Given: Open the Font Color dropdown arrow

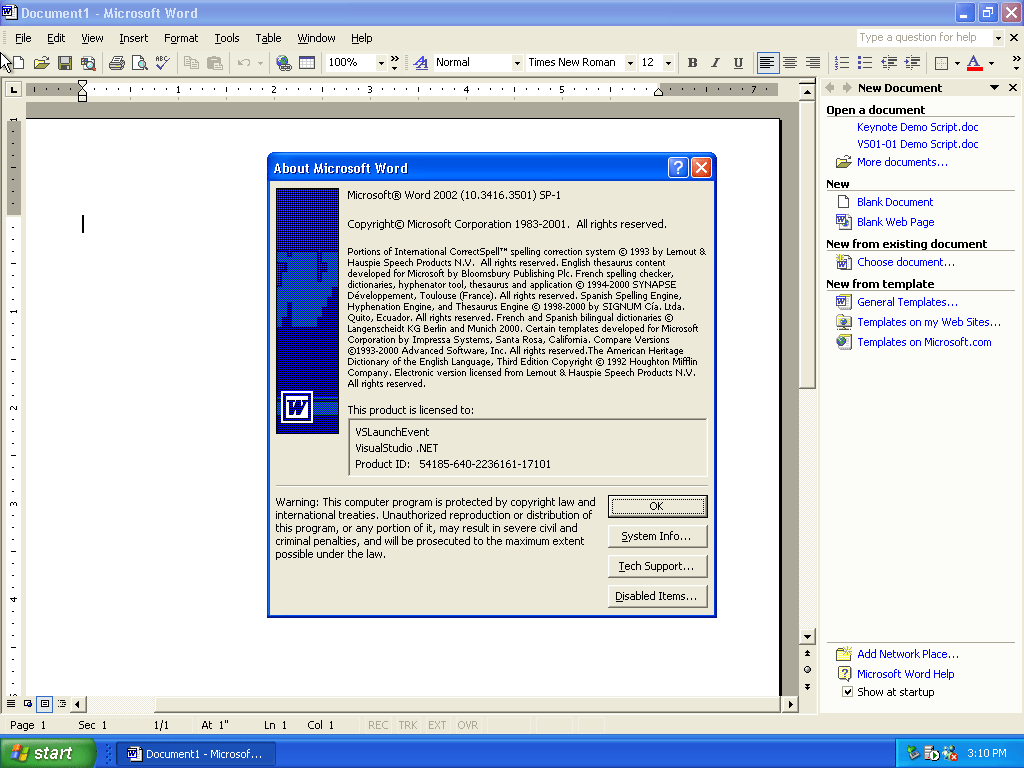Looking at the screenshot, I should click(991, 63).
